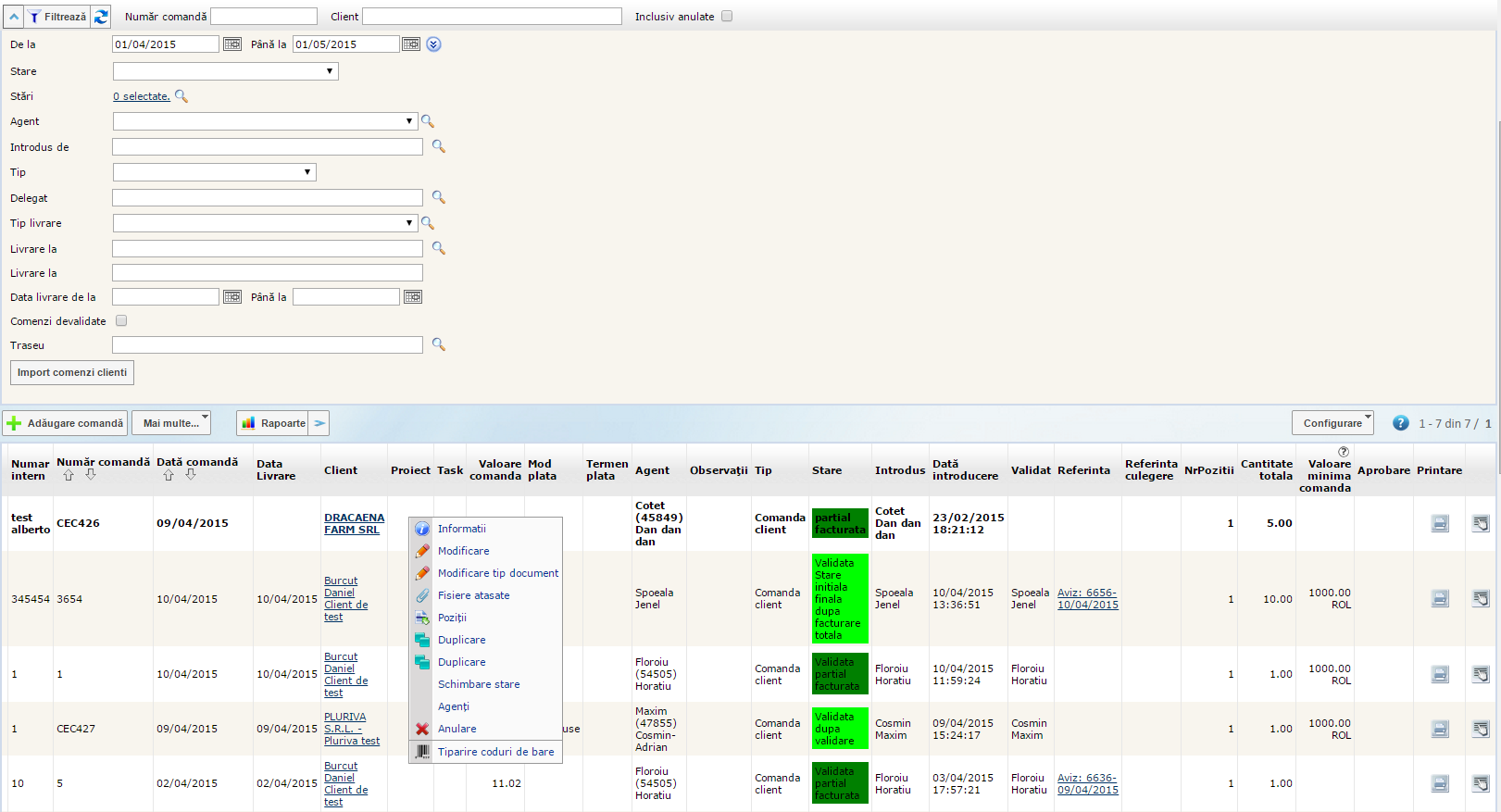The height and width of the screenshot is (812, 1501).
Task: Click the Număr comandă input field
Action: click(264, 17)
